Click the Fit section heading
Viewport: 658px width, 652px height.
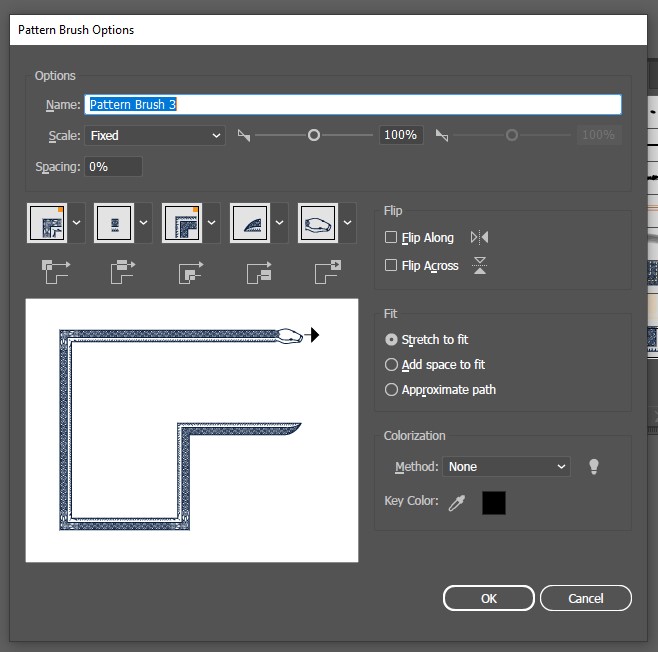click(x=390, y=313)
